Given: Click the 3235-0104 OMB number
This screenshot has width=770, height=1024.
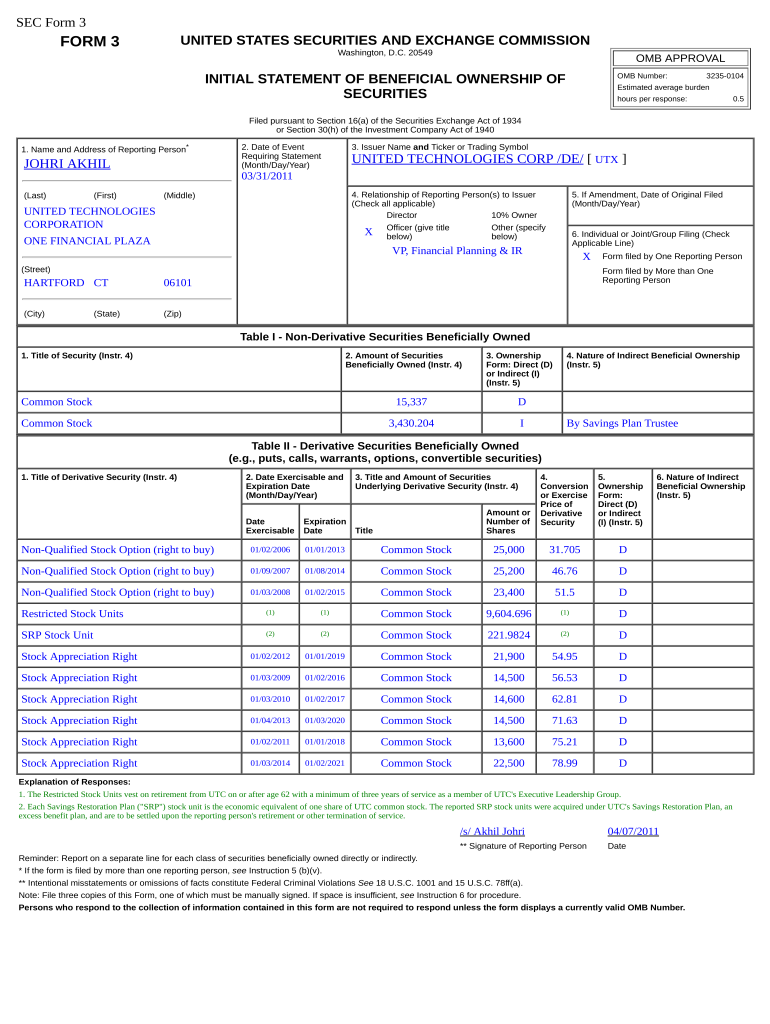Looking at the screenshot, I should click(x=724, y=76).
